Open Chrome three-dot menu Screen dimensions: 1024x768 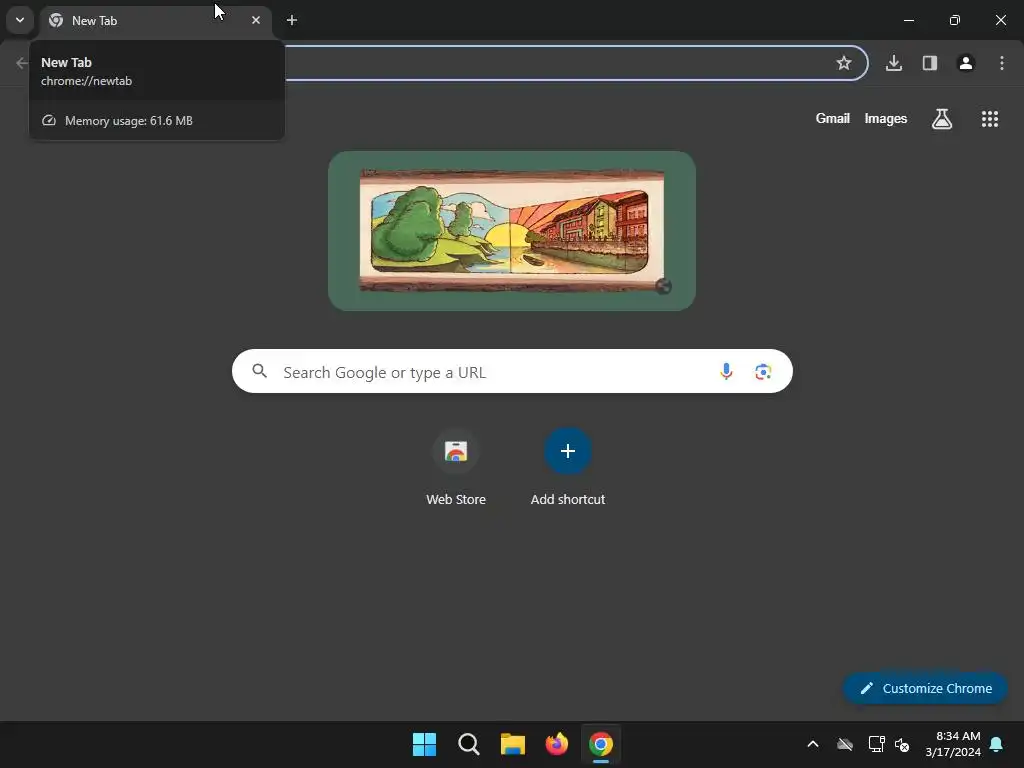pos(1002,63)
